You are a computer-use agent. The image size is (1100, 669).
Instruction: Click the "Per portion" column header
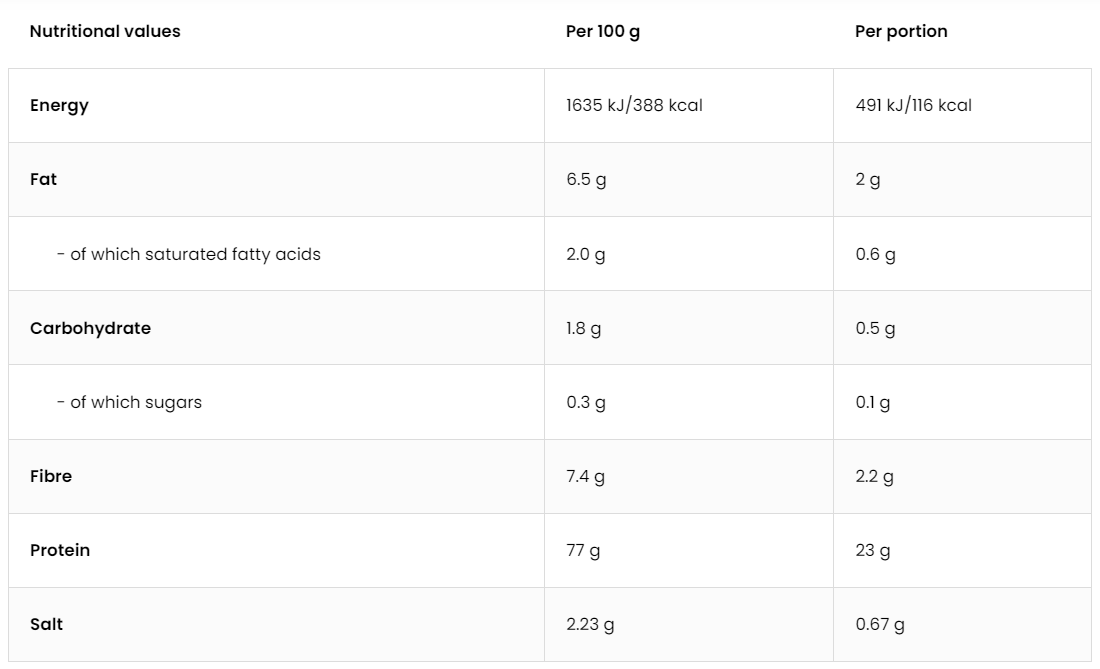click(901, 31)
